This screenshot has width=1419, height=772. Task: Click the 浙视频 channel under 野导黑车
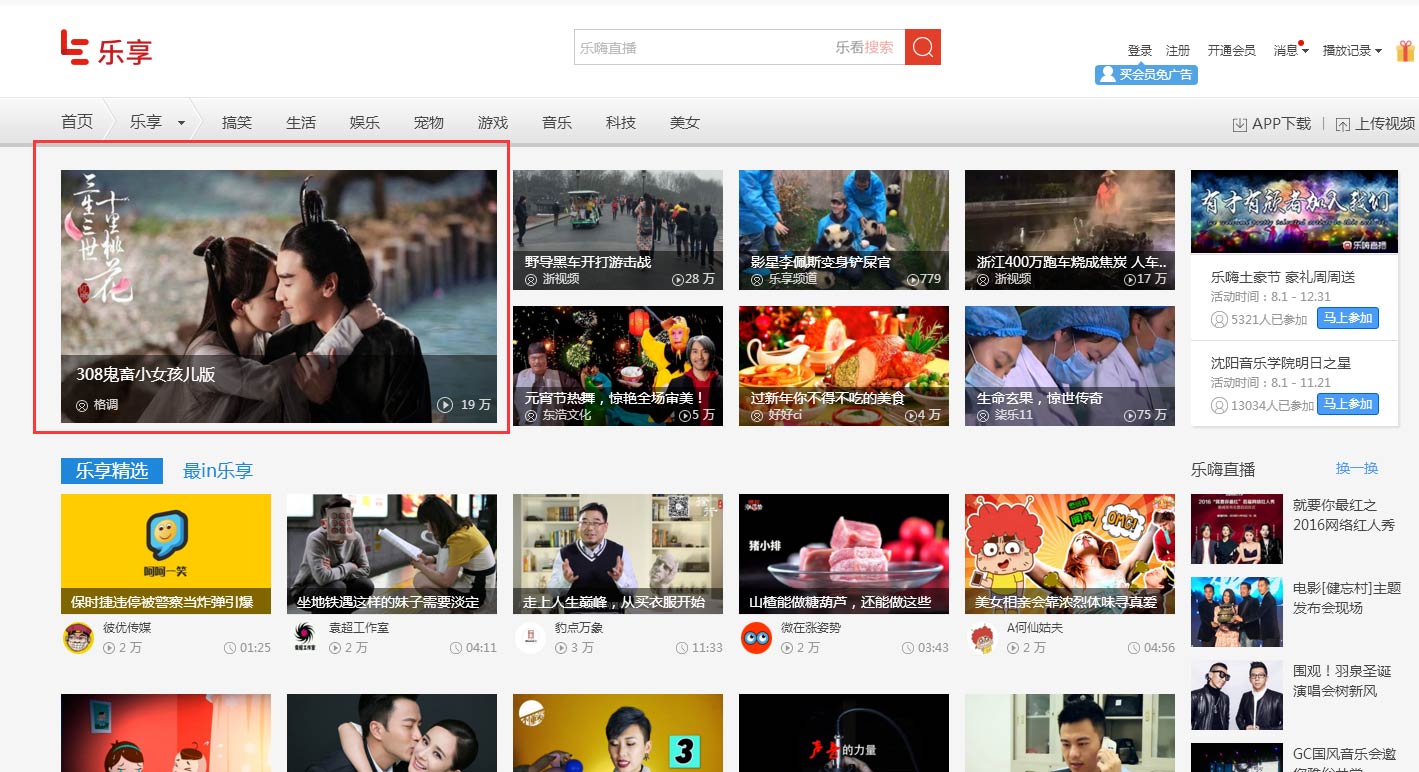point(561,279)
